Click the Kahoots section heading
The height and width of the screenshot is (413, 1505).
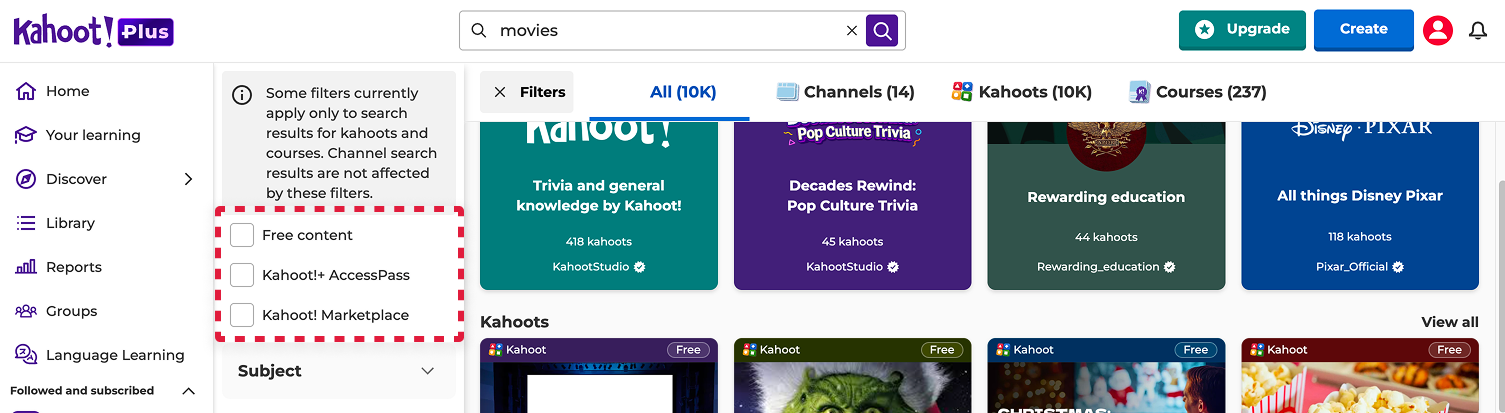coord(515,322)
